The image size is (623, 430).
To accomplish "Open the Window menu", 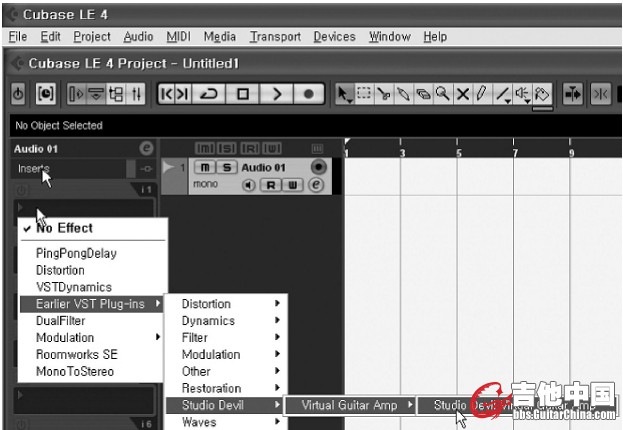I will point(390,37).
